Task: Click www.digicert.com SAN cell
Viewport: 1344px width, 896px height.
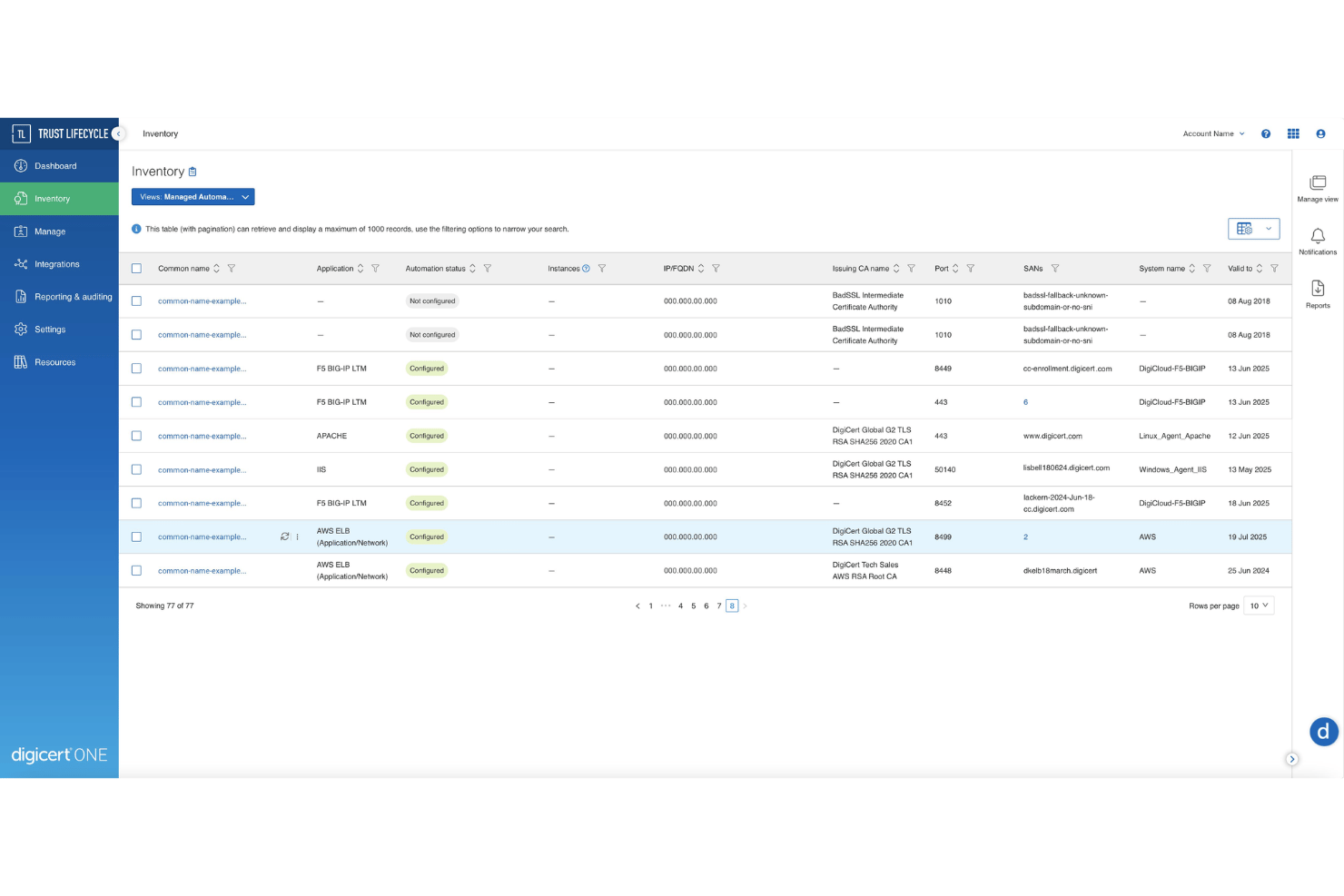Action: (1052, 436)
